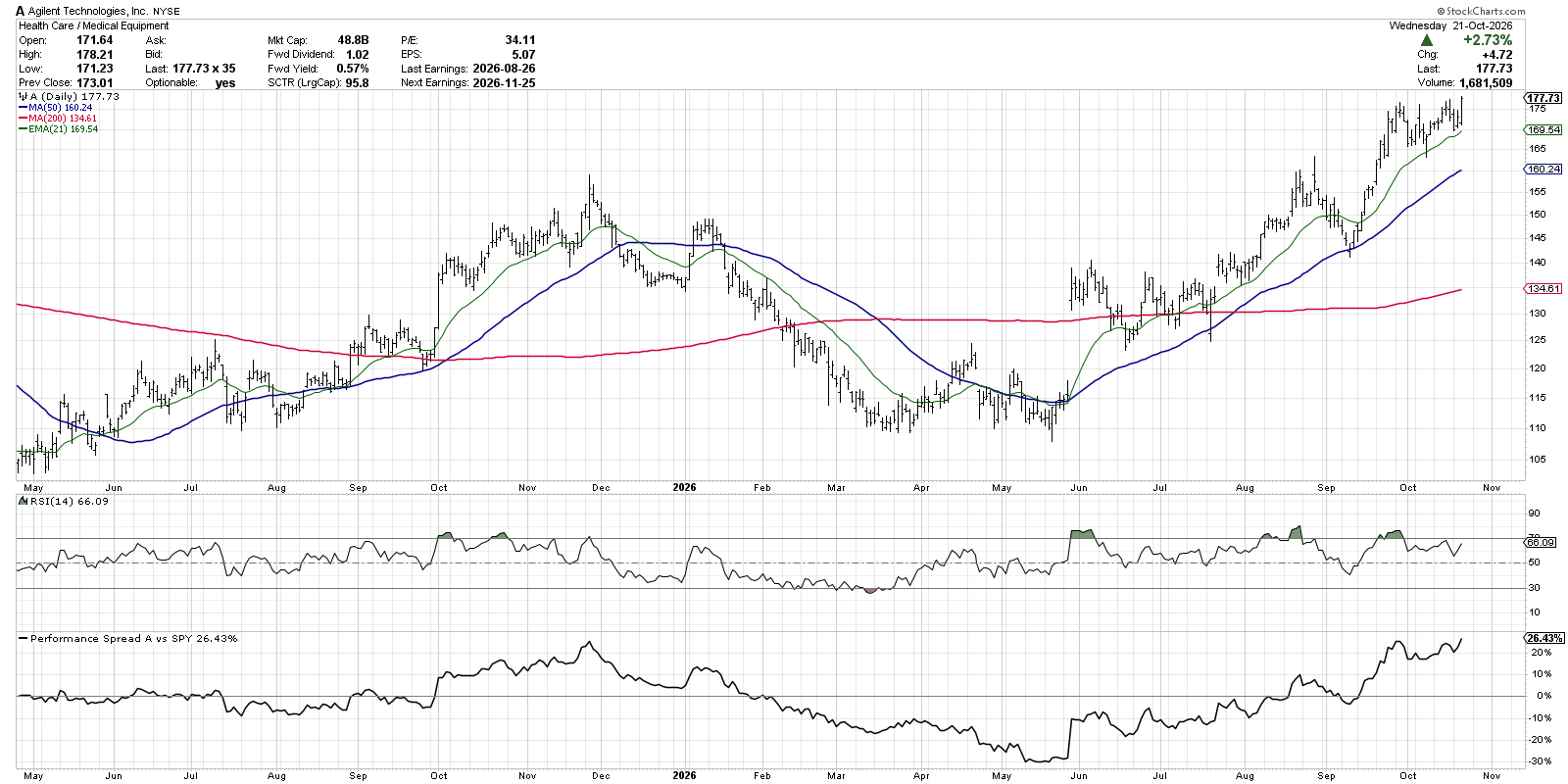Image resolution: width=1568 pixels, height=784 pixels.
Task: Click the Next Earnings date 2026-11-25
Action: [504, 83]
